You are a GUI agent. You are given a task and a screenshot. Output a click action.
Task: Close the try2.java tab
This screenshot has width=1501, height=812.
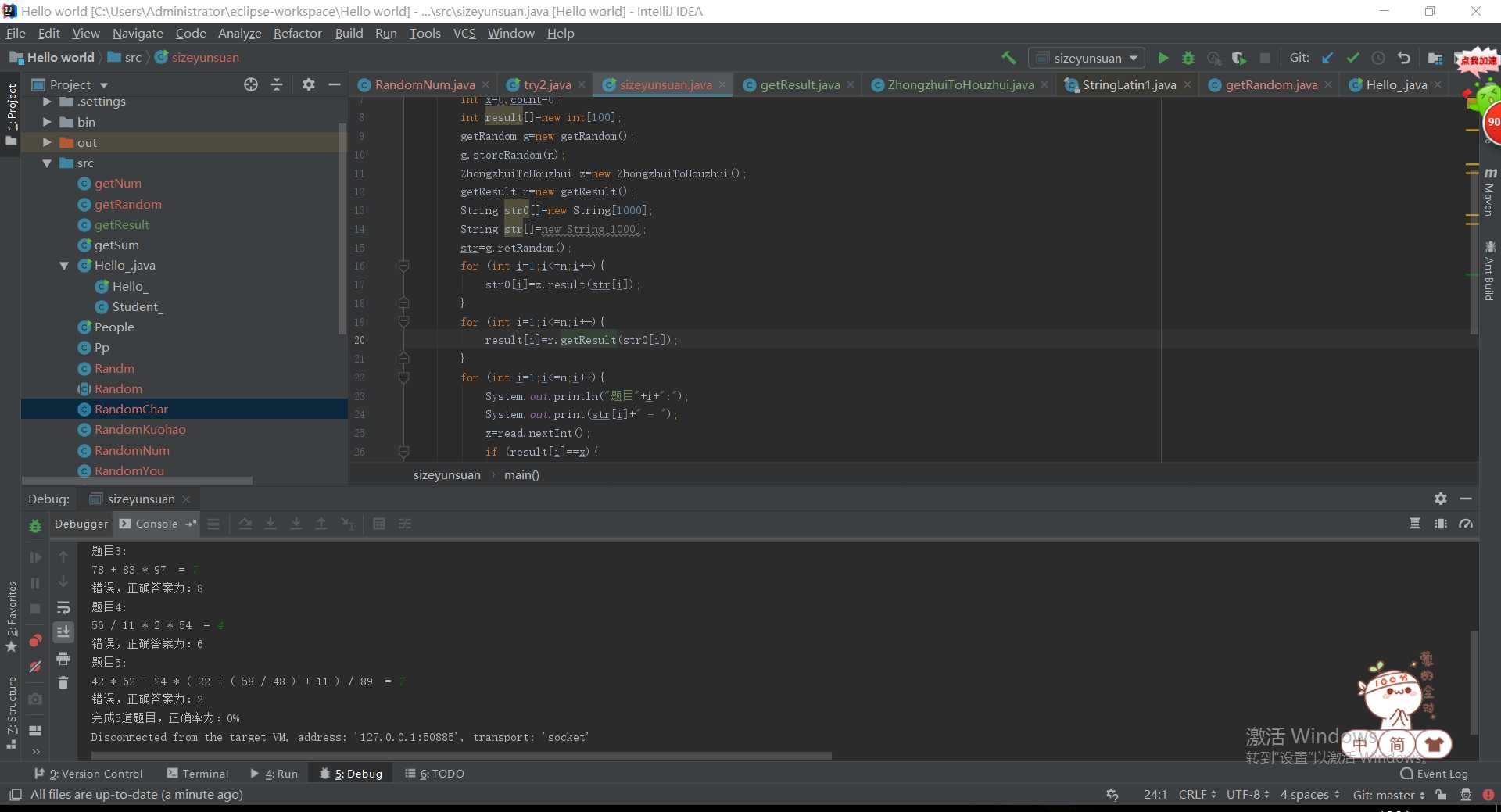582,84
